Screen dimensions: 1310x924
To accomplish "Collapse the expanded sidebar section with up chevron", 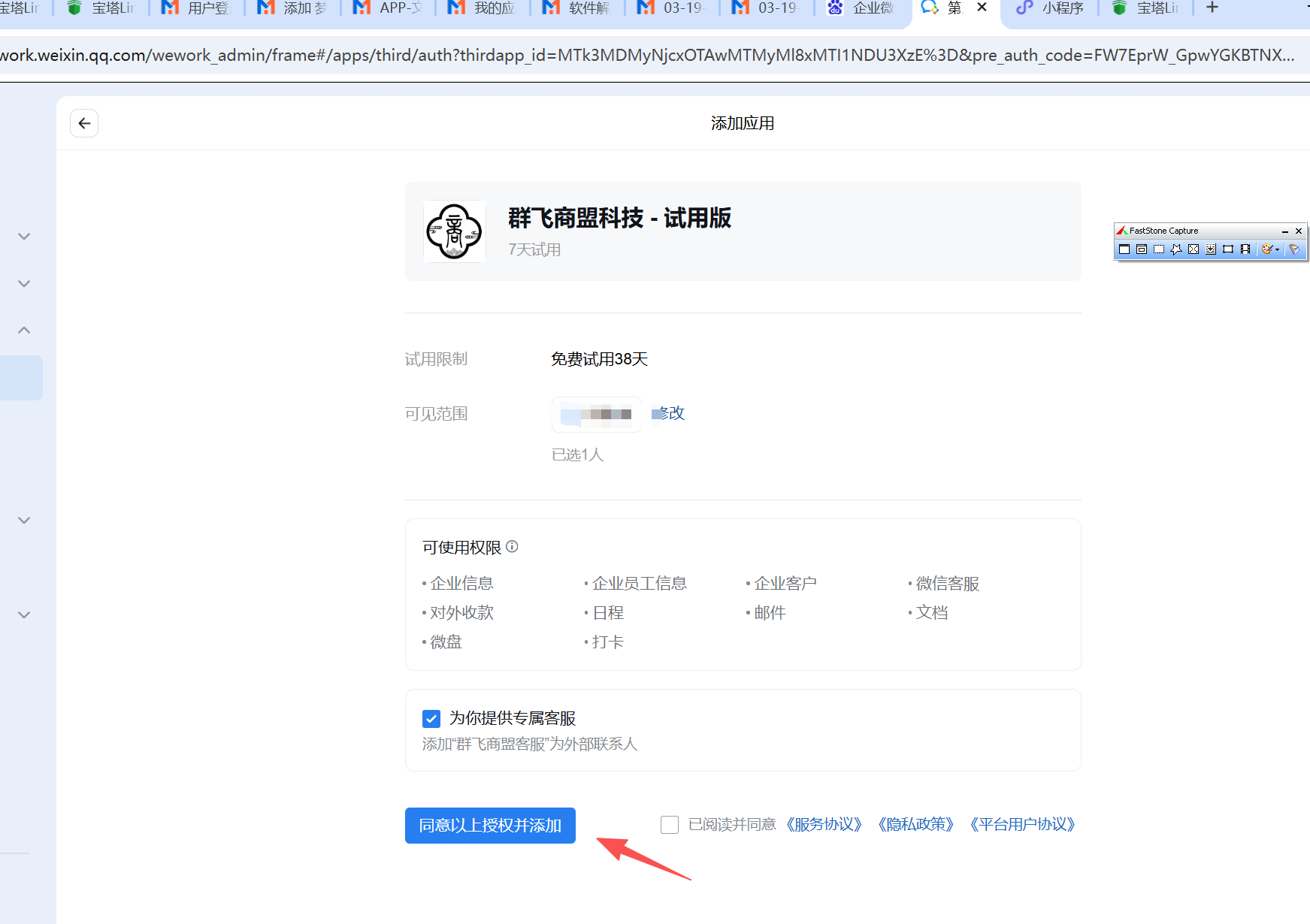I will [24, 331].
